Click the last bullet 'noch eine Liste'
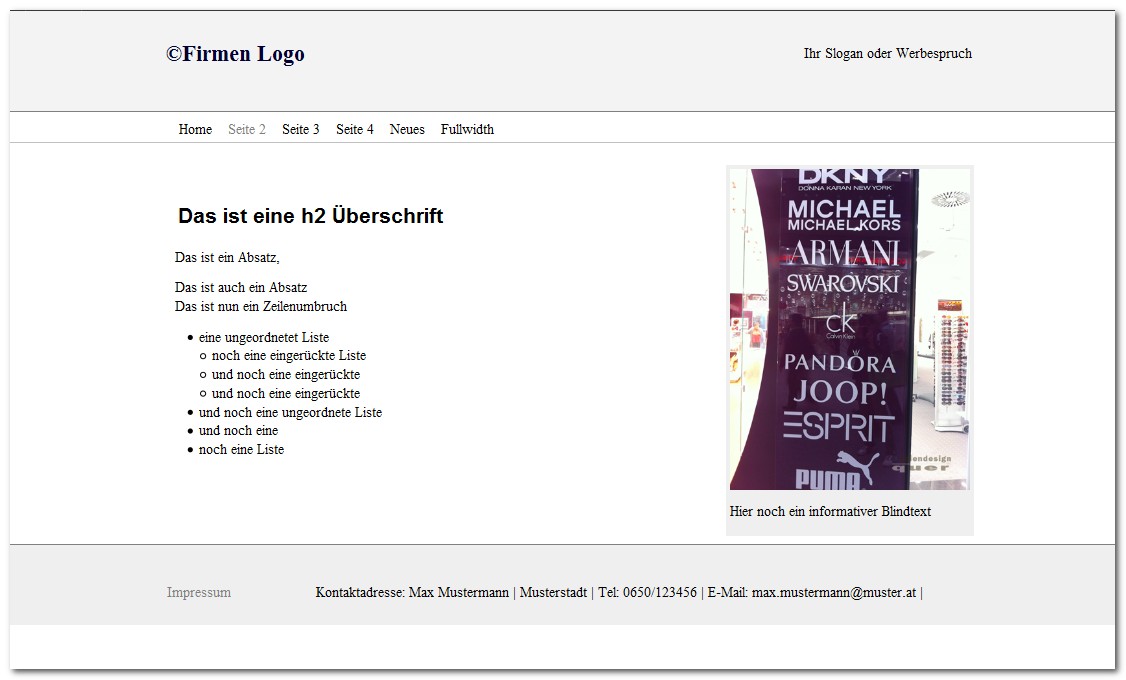 point(241,449)
